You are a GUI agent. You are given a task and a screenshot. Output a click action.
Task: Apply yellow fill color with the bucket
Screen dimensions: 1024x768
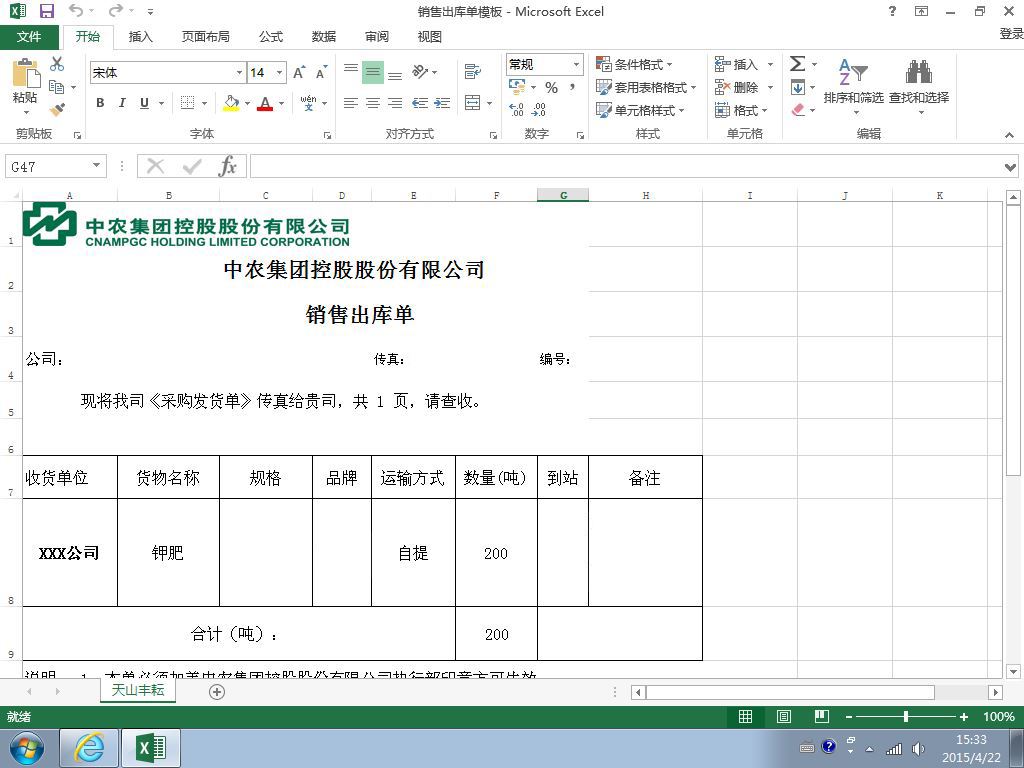(x=231, y=103)
